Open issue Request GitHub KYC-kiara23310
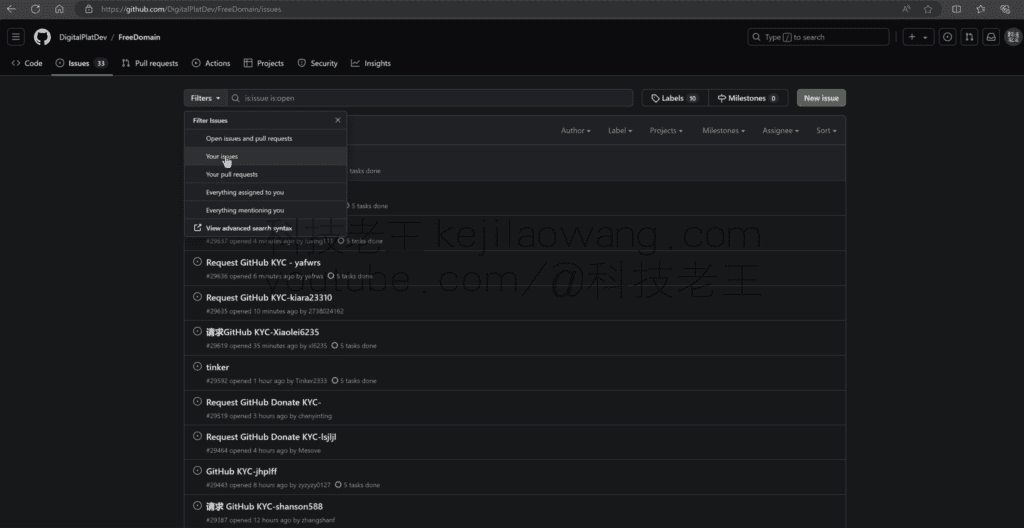Image resolution: width=1024 pixels, height=528 pixels. click(x=268, y=297)
